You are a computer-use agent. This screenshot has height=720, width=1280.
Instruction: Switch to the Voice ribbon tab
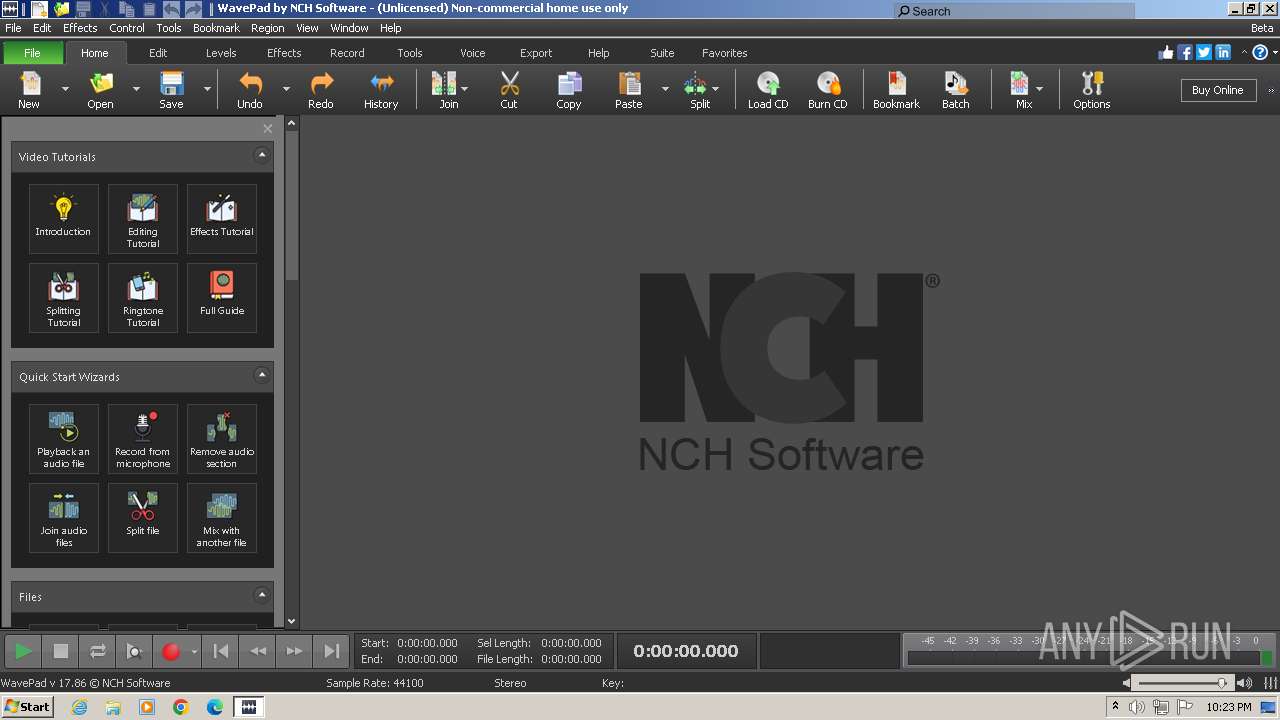473,53
